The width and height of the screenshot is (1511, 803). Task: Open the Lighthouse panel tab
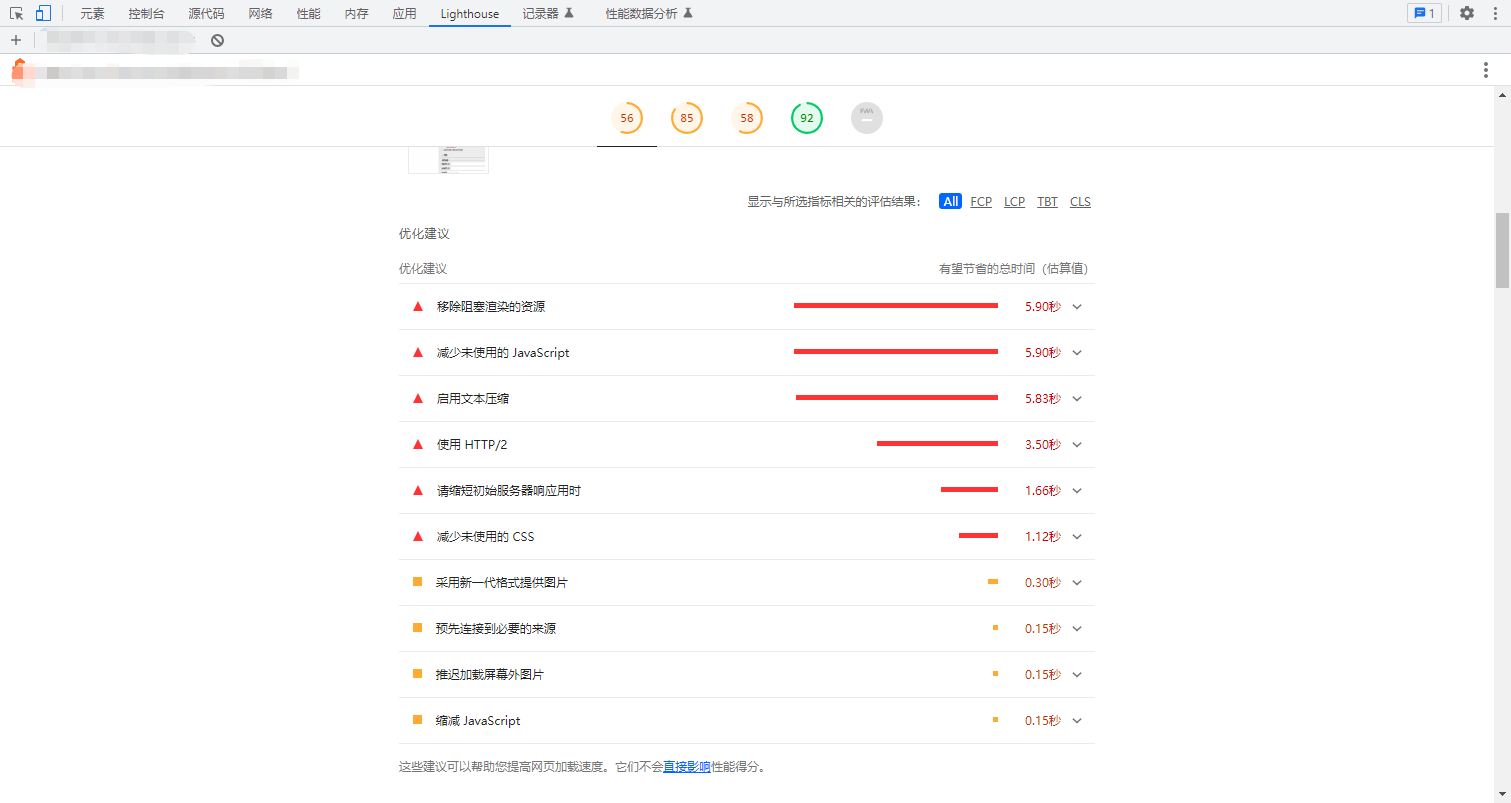pyautogui.click(x=469, y=13)
